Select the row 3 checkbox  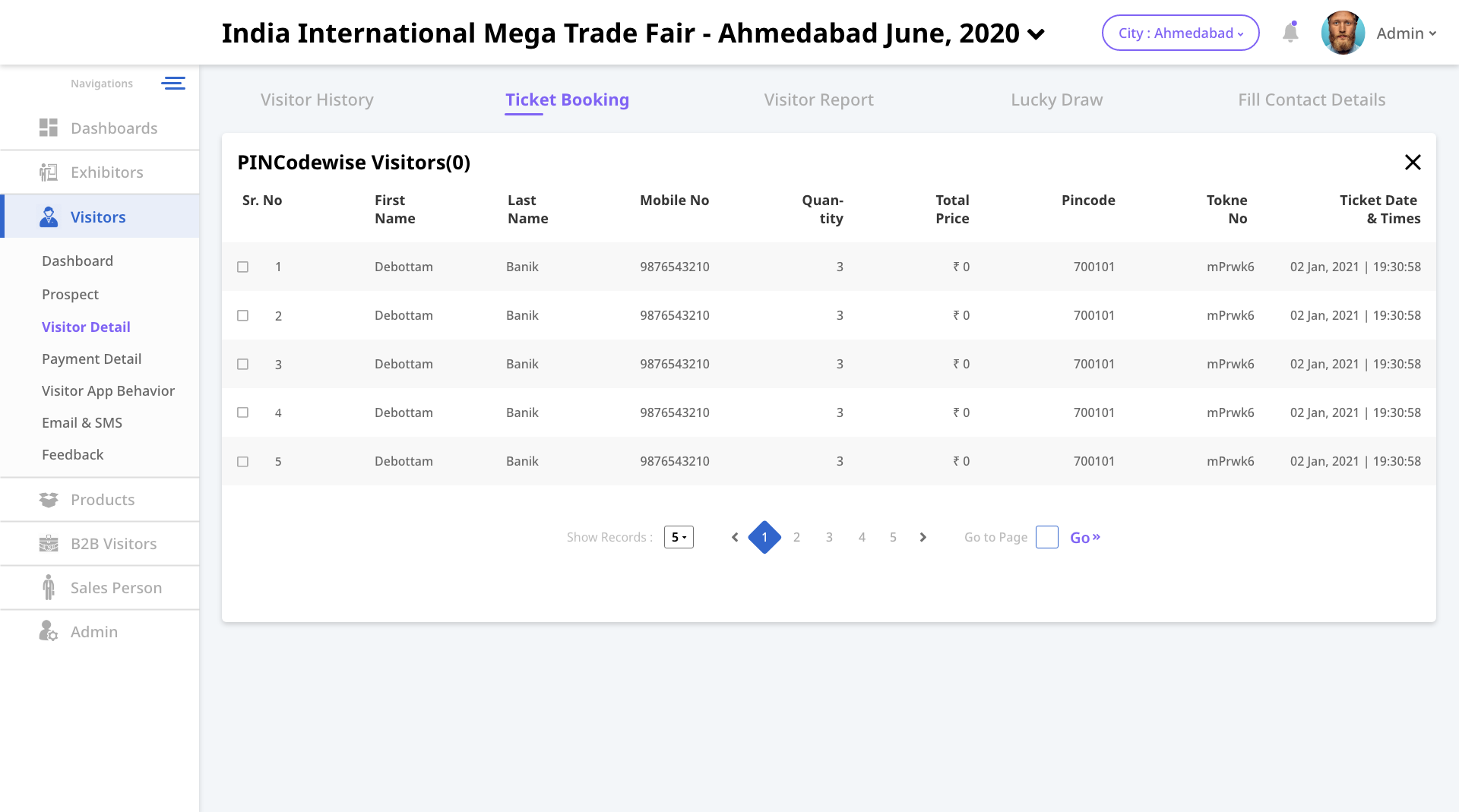point(243,365)
